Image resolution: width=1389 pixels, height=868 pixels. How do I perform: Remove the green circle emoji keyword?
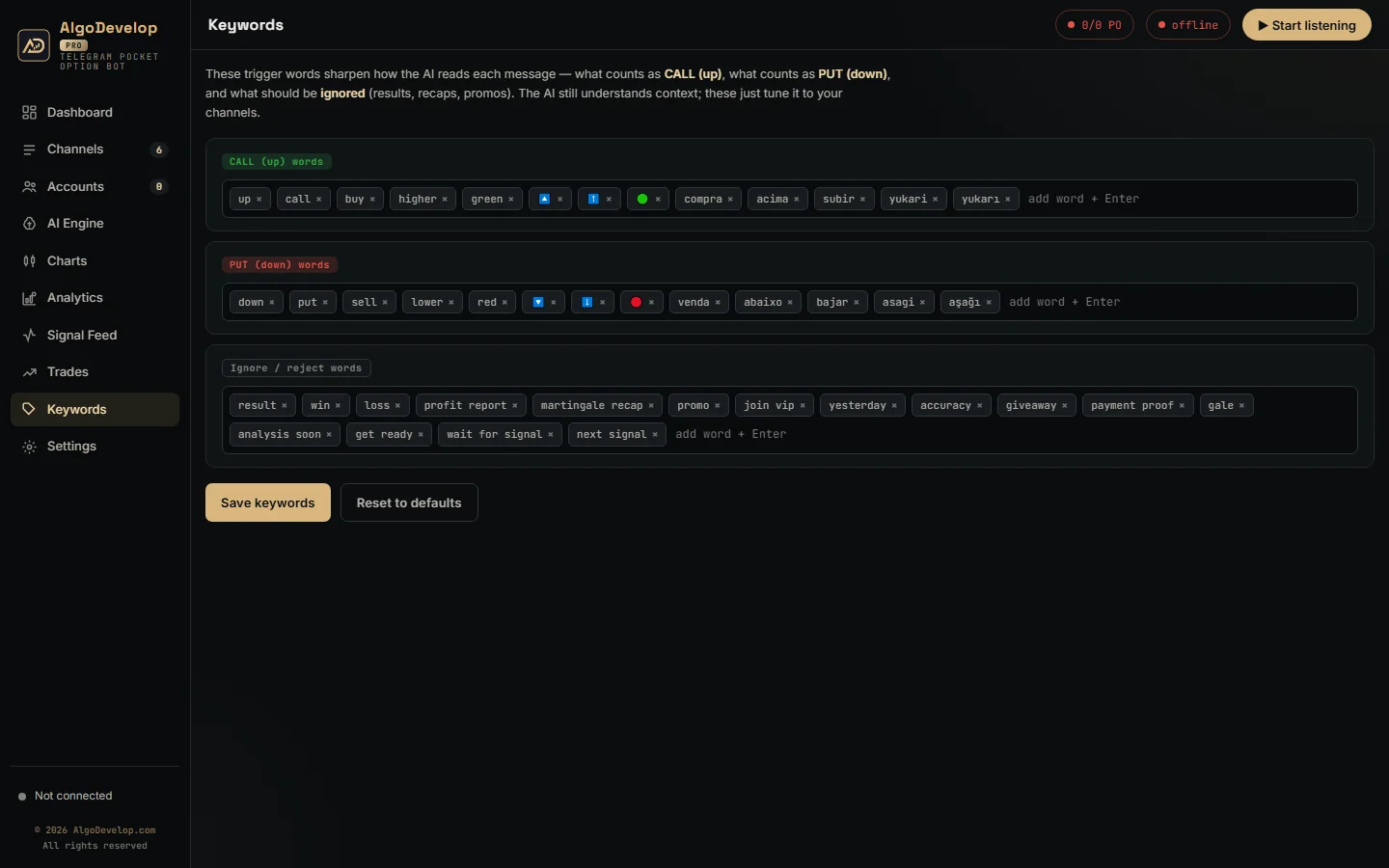pos(658,200)
